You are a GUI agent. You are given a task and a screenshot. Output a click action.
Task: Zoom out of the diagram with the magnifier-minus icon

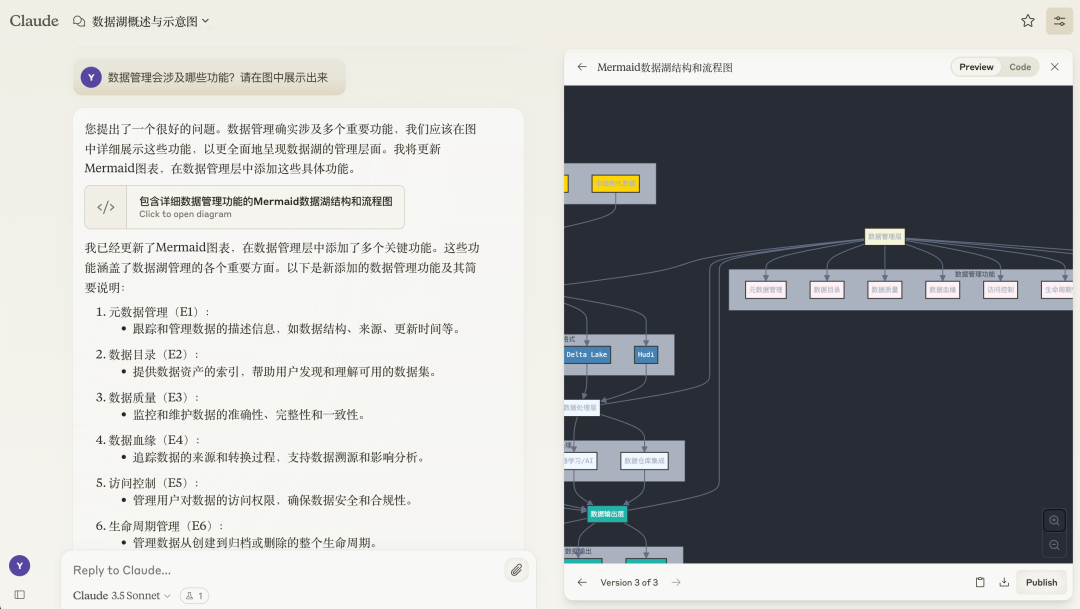coord(1054,545)
